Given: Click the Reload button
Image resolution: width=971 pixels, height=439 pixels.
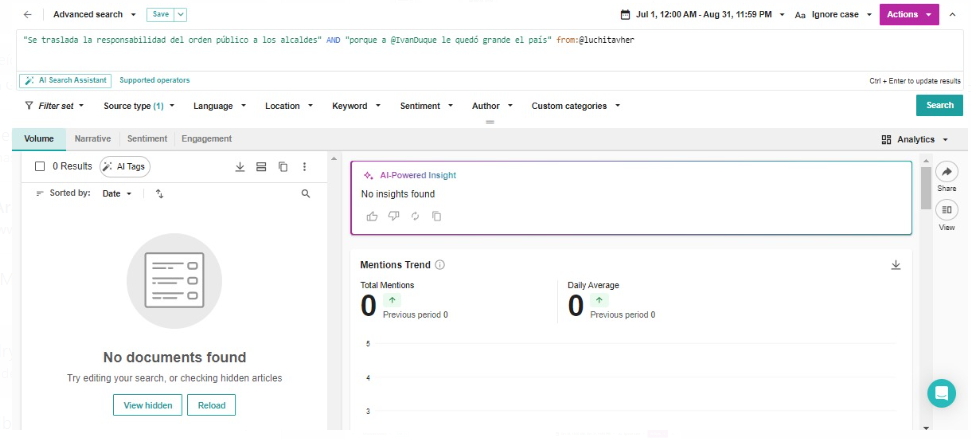Looking at the screenshot, I should click(211, 406).
